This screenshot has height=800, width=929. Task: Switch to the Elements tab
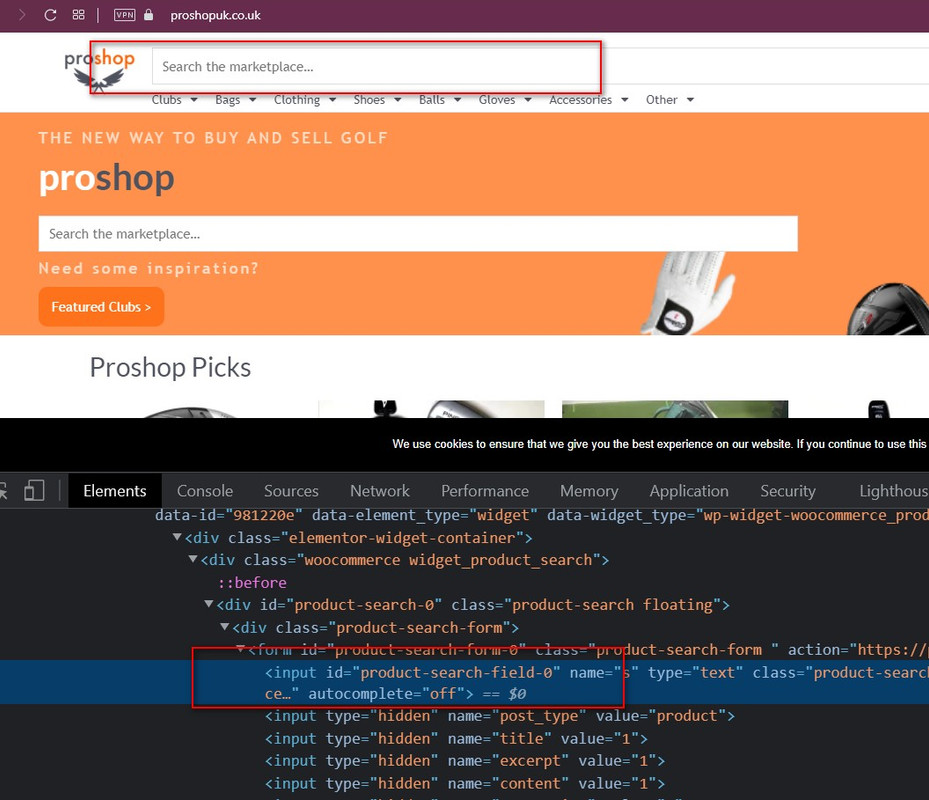115,491
